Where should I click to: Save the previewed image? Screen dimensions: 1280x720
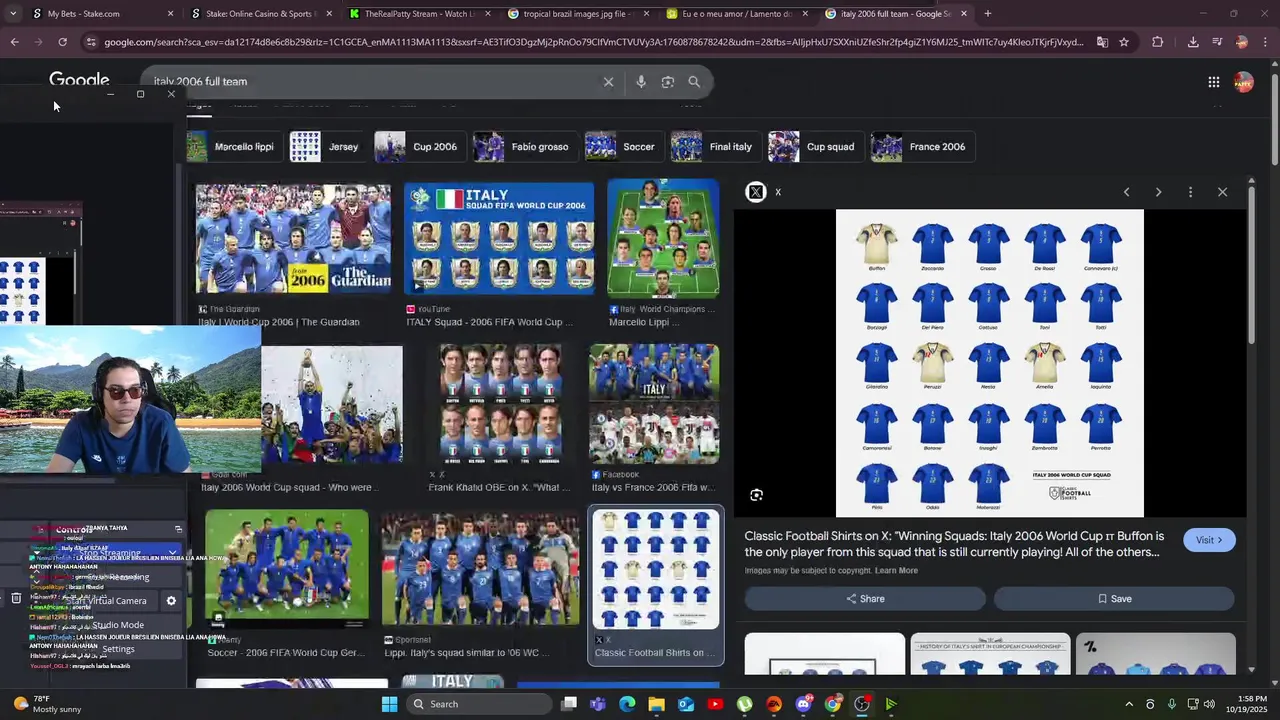(x=1114, y=599)
